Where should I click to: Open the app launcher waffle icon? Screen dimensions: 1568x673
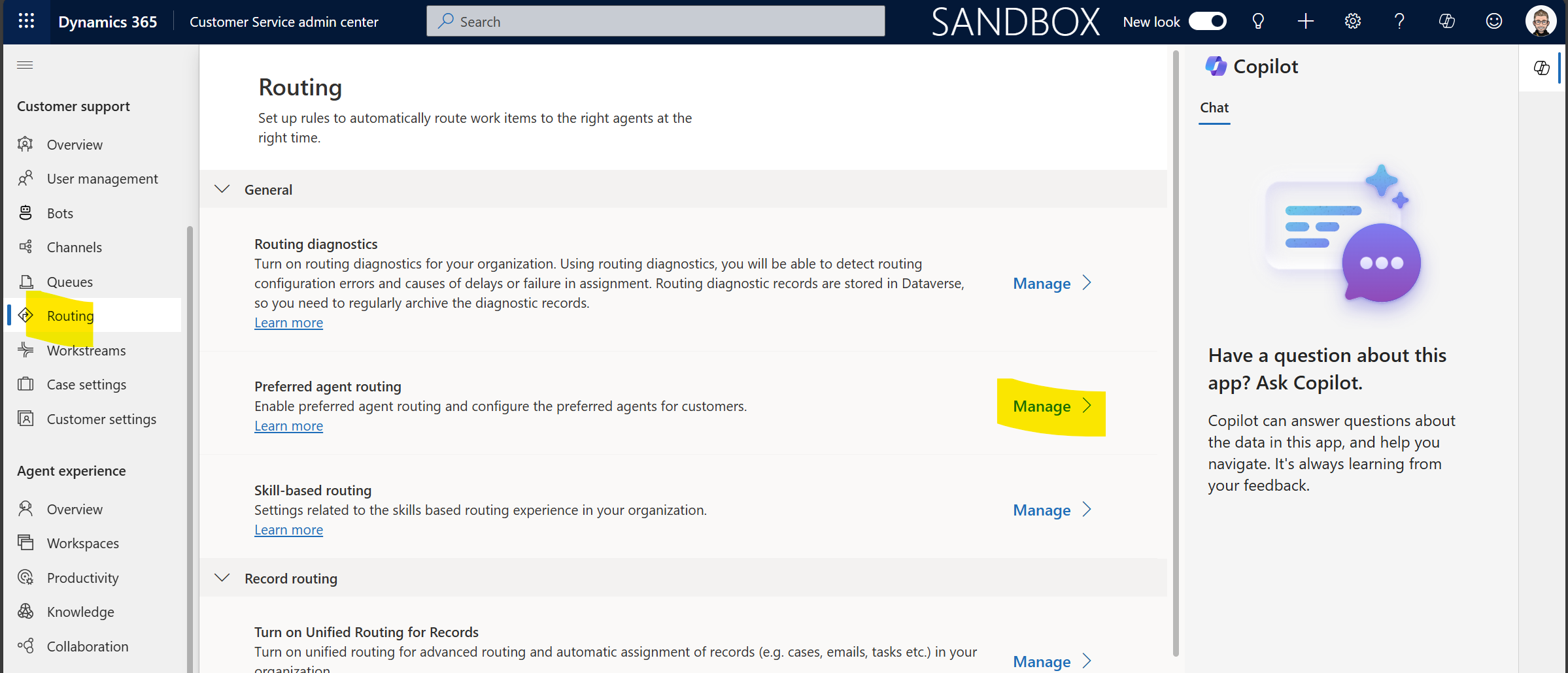[x=26, y=22]
